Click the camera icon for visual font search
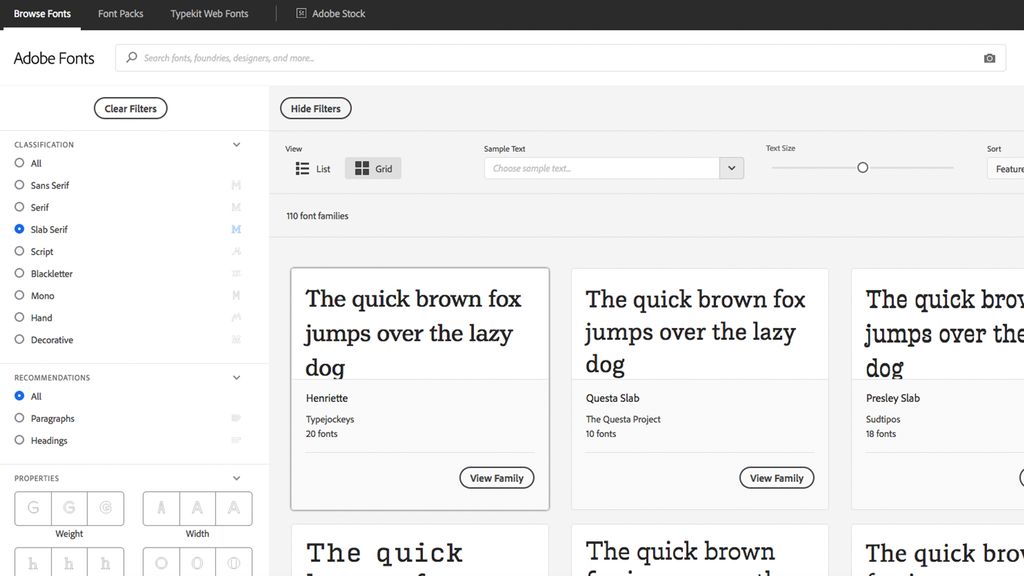 (x=989, y=58)
